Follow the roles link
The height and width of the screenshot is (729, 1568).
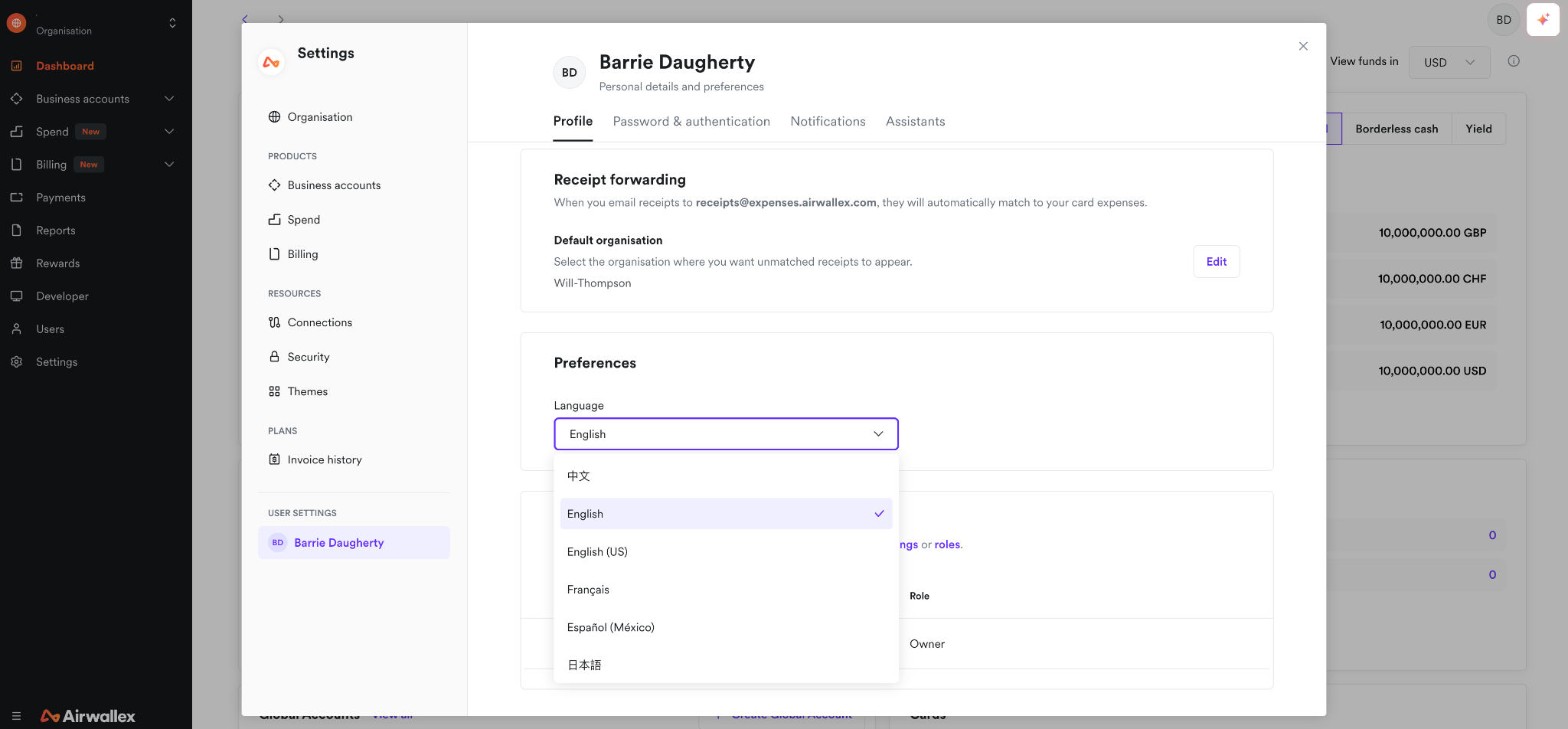pos(947,544)
